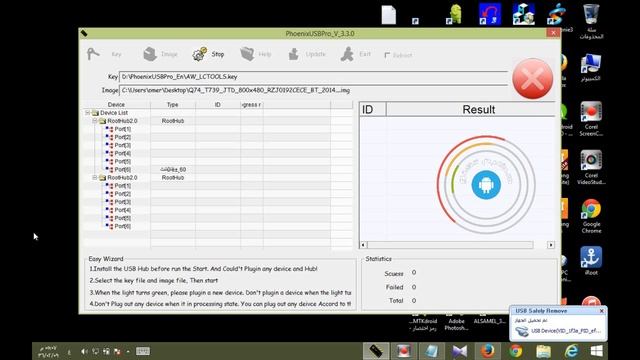Toggle the Reboot checkbox
The image size is (640, 360).
pos(387,55)
